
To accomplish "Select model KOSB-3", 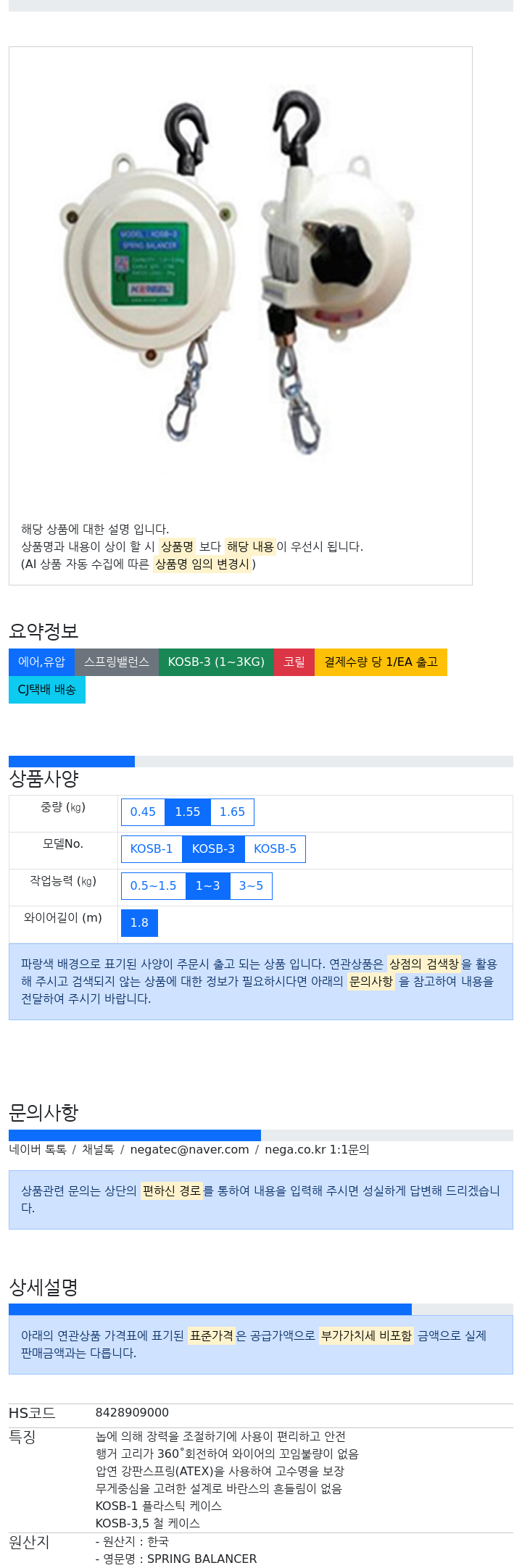I will [x=213, y=848].
